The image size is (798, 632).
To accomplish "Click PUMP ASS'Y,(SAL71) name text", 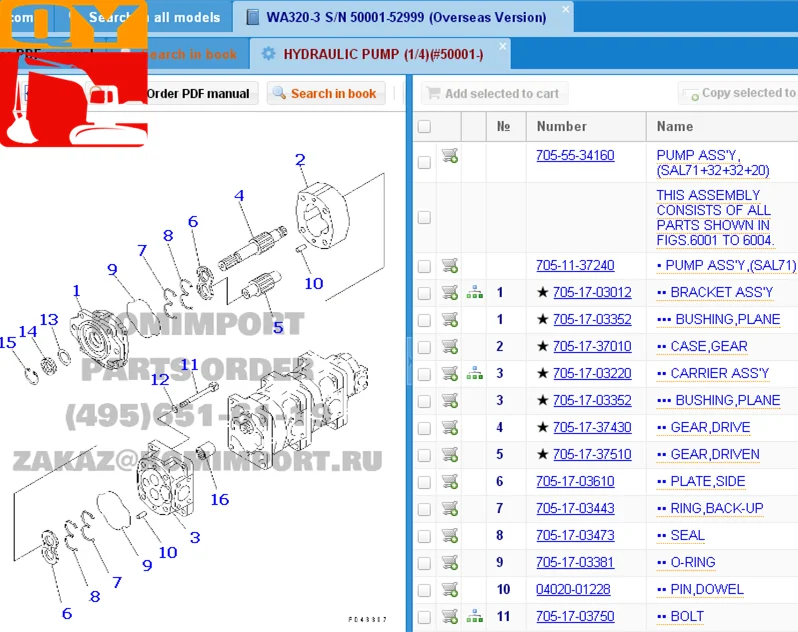I will 731,265.
